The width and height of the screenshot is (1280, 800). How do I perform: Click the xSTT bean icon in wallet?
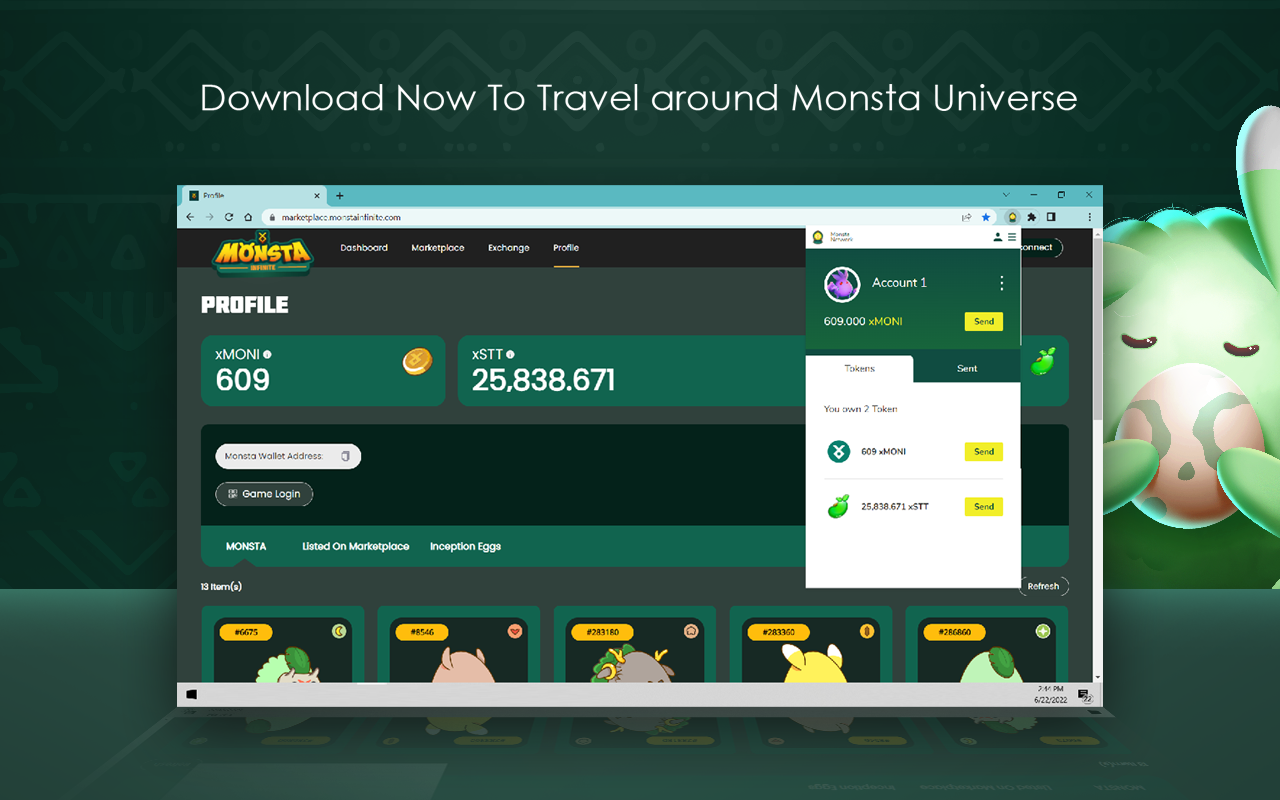click(838, 507)
